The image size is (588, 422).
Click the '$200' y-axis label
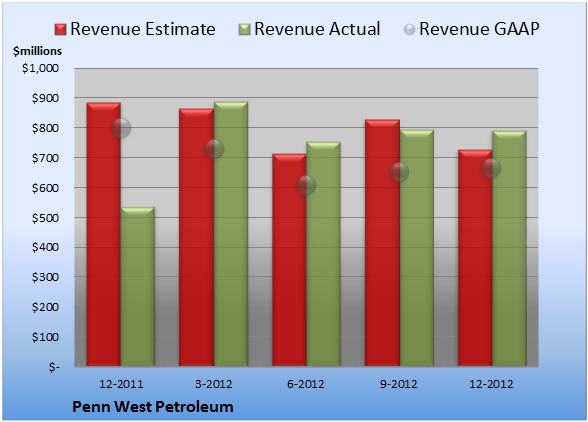click(45, 307)
